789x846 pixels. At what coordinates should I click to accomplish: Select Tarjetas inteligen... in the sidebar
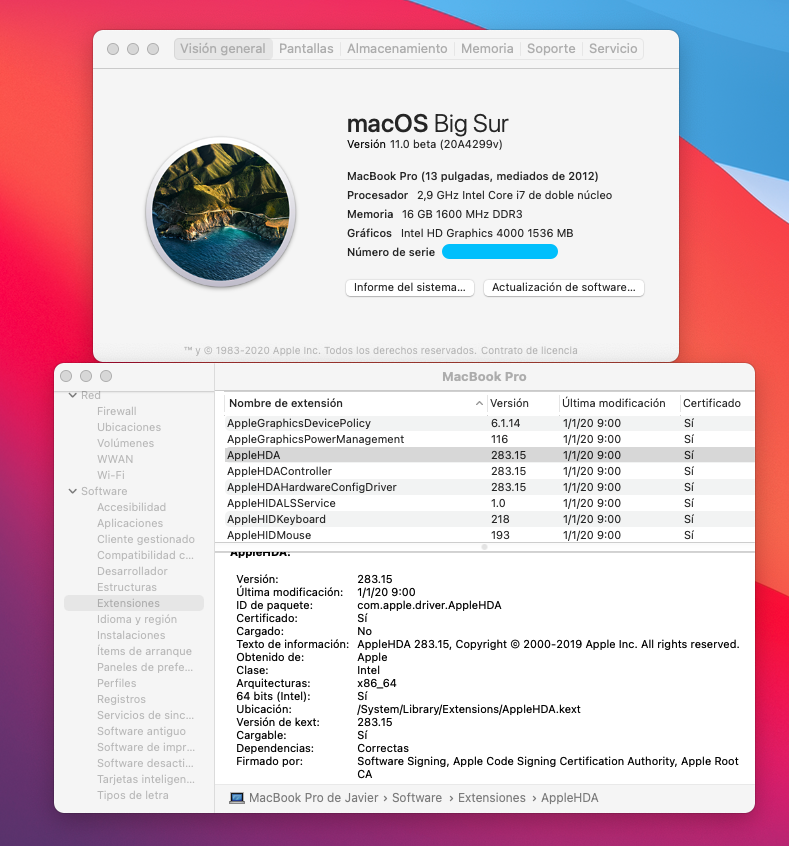[x=146, y=779]
